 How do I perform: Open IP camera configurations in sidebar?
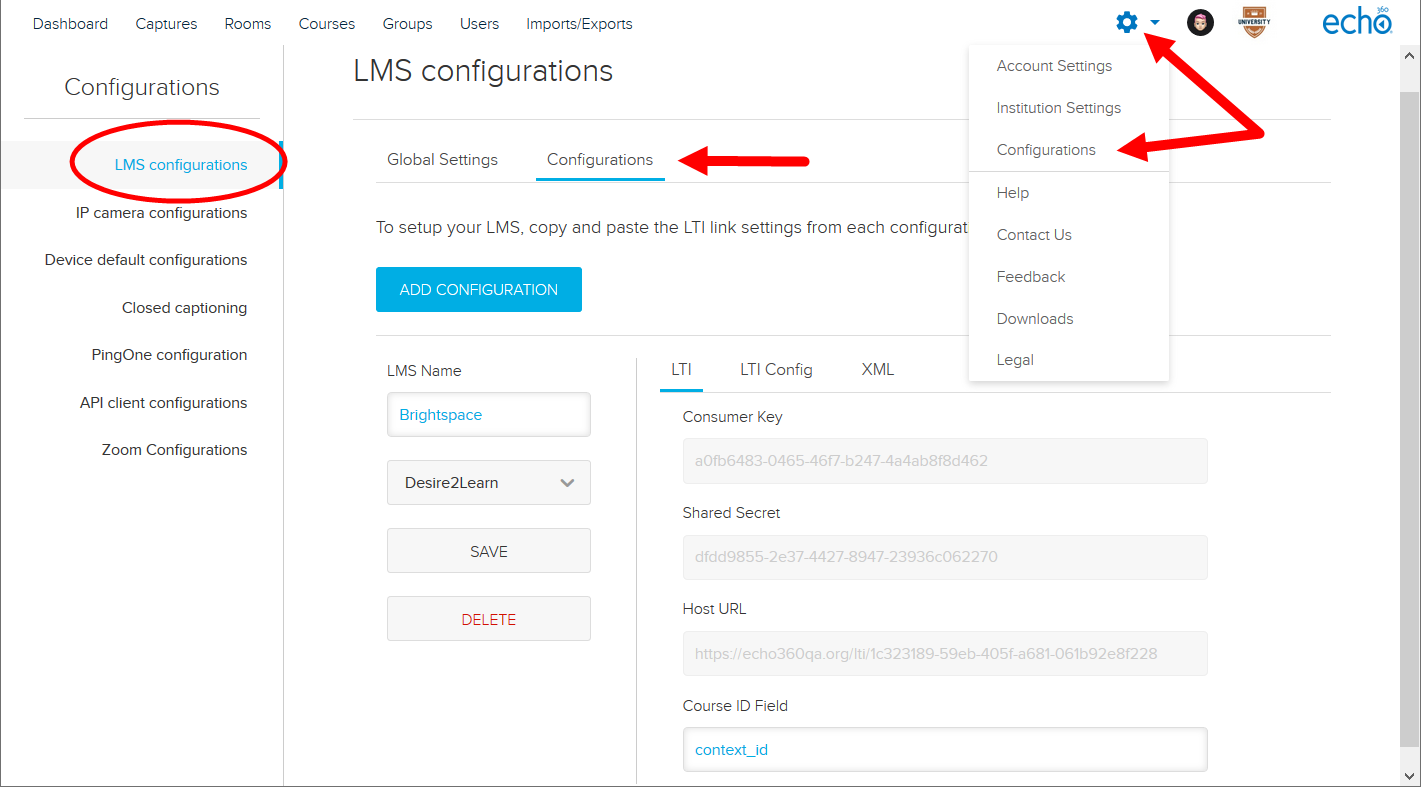coord(161,213)
